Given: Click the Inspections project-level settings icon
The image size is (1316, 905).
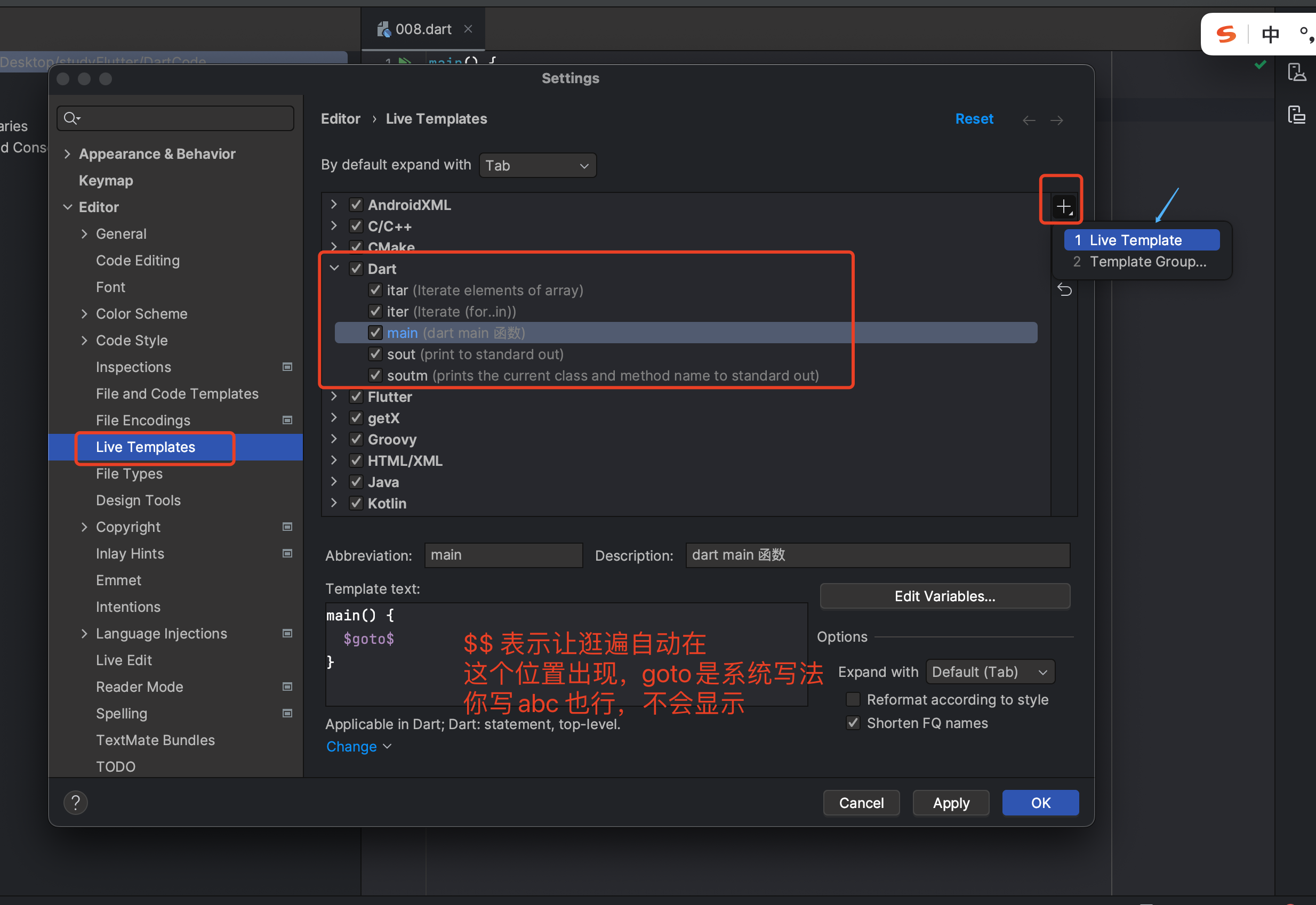Looking at the screenshot, I should click(x=287, y=367).
